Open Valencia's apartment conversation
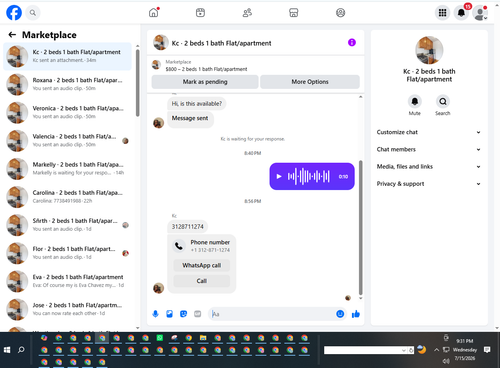This screenshot has width=500, height=368. tap(67, 141)
